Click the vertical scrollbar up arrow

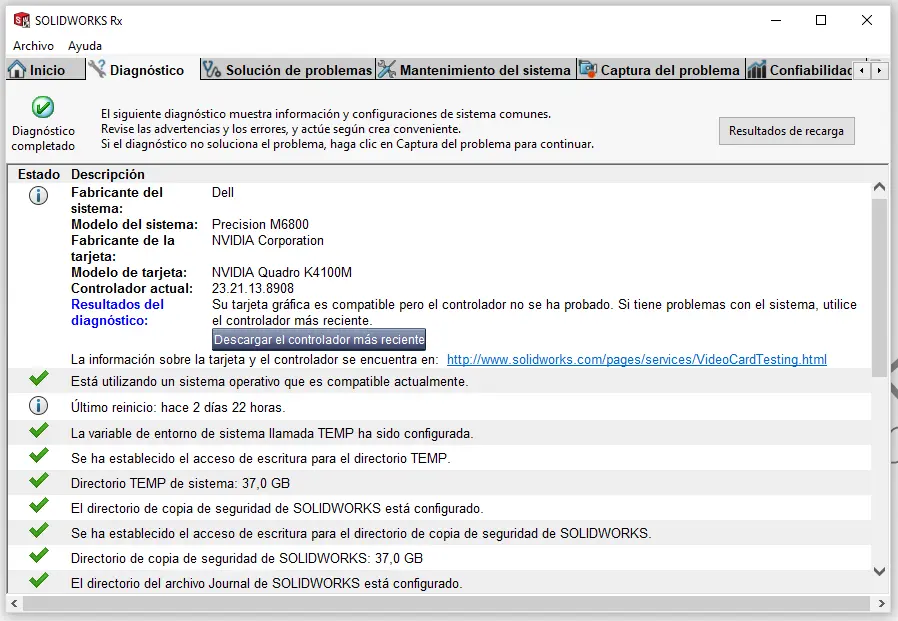click(879, 185)
